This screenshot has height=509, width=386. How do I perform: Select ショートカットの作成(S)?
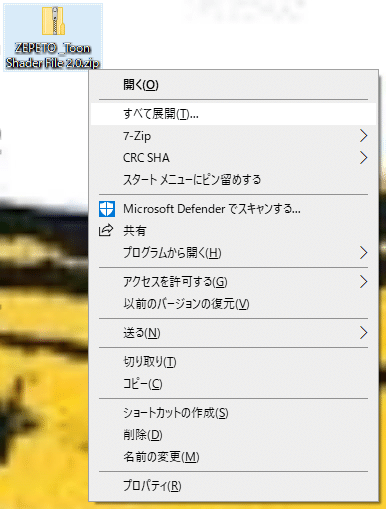click(x=233, y=413)
